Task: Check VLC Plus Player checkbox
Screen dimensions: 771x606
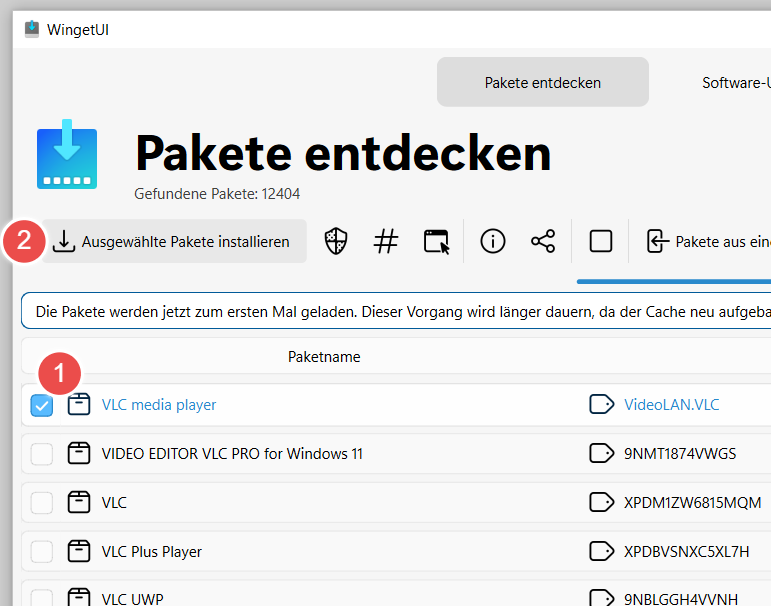Action: pos(42,552)
